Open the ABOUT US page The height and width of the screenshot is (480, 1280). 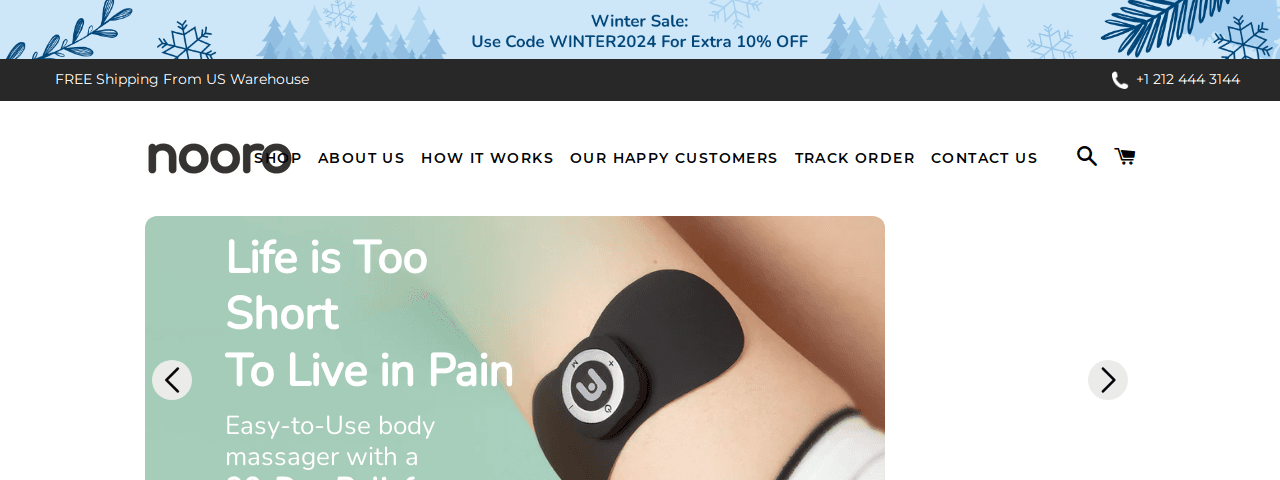[361, 158]
